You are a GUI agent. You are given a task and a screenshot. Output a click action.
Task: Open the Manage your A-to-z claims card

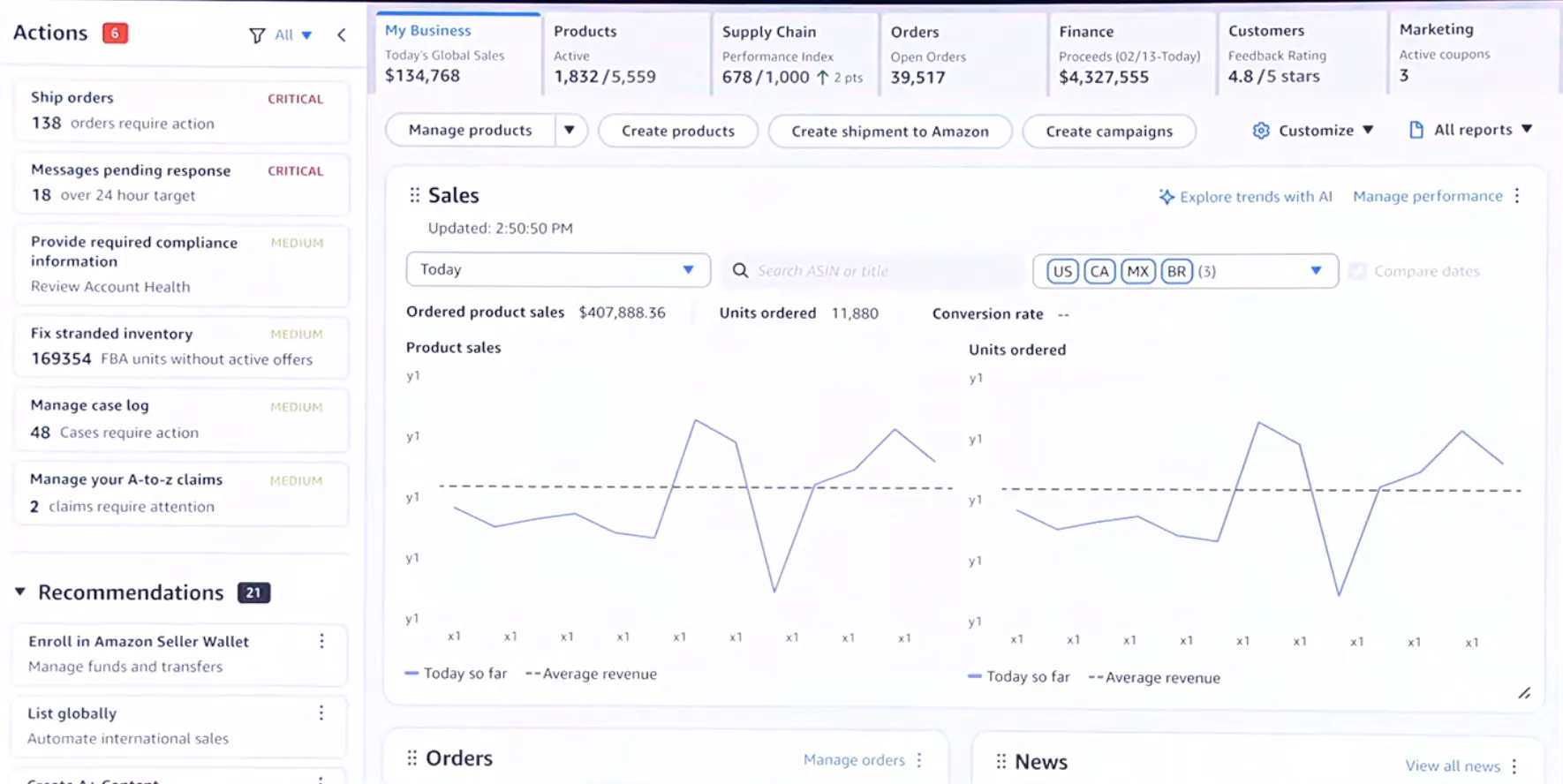(x=181, y=494)
